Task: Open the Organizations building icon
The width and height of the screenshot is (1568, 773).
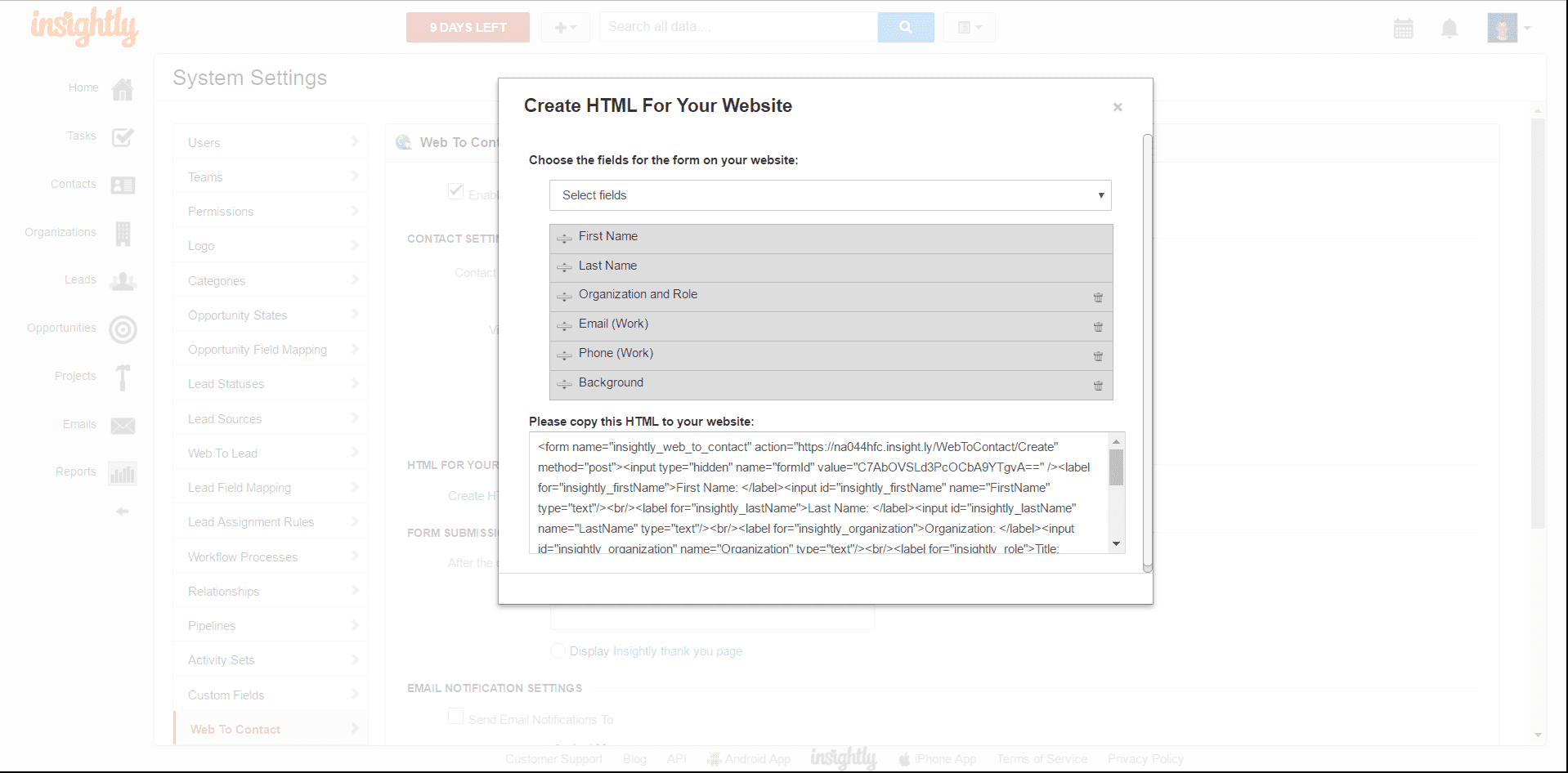Action: point(123,234)
